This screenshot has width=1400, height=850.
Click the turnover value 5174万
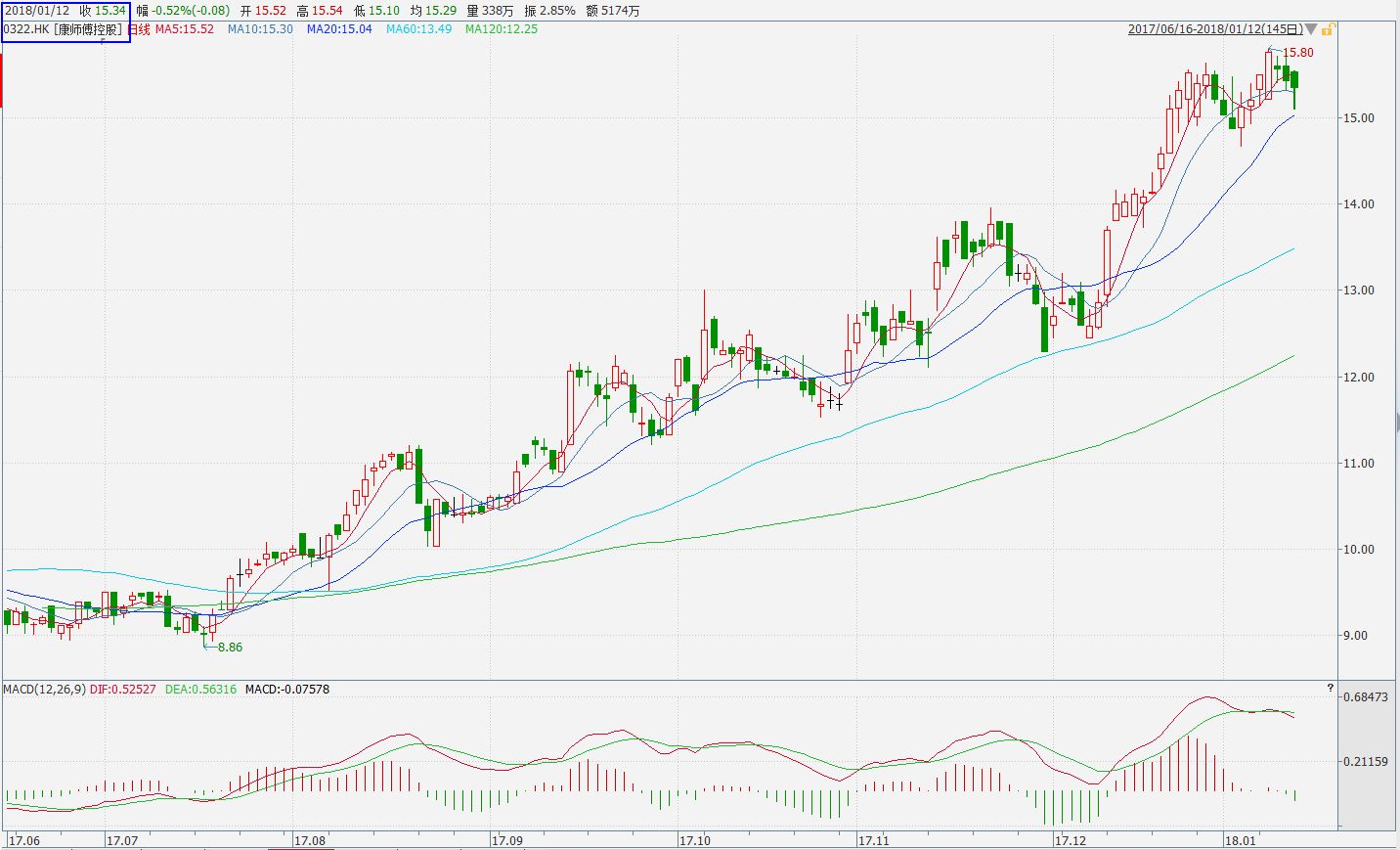click(621, 11)
